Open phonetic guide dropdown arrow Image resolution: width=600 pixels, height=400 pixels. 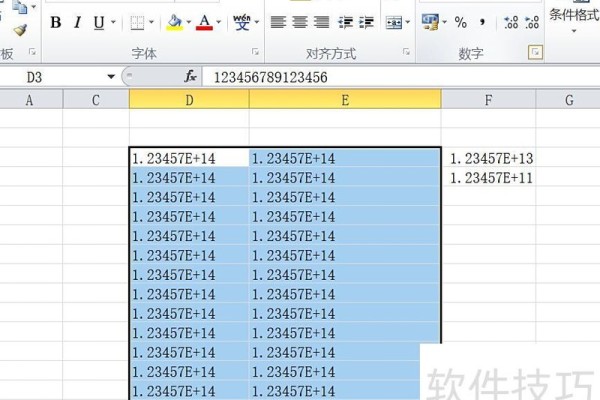coord(257,22)
